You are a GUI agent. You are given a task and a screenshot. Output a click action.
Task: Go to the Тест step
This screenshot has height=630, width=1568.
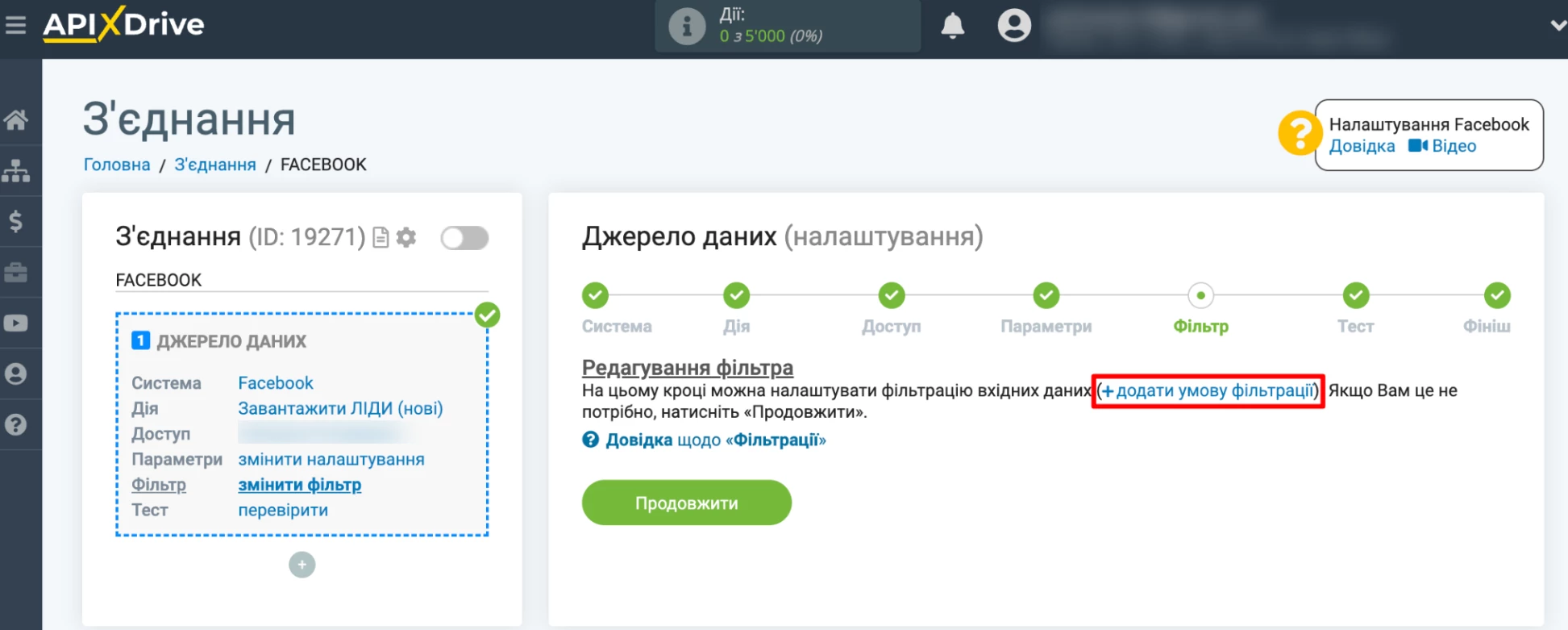point(1356,296)
